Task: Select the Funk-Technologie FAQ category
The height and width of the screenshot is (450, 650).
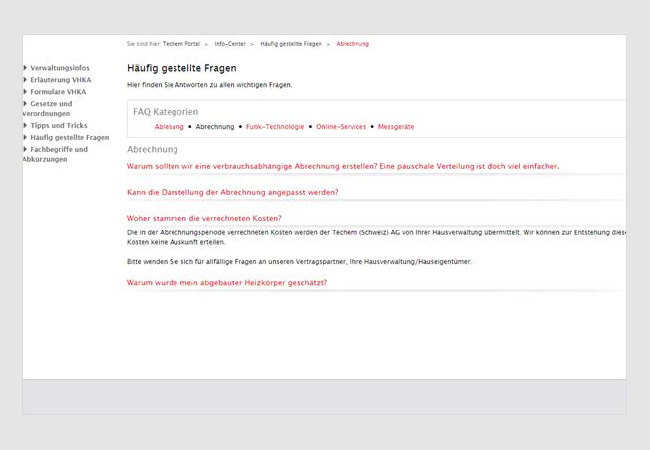Action: pos(275,127)
